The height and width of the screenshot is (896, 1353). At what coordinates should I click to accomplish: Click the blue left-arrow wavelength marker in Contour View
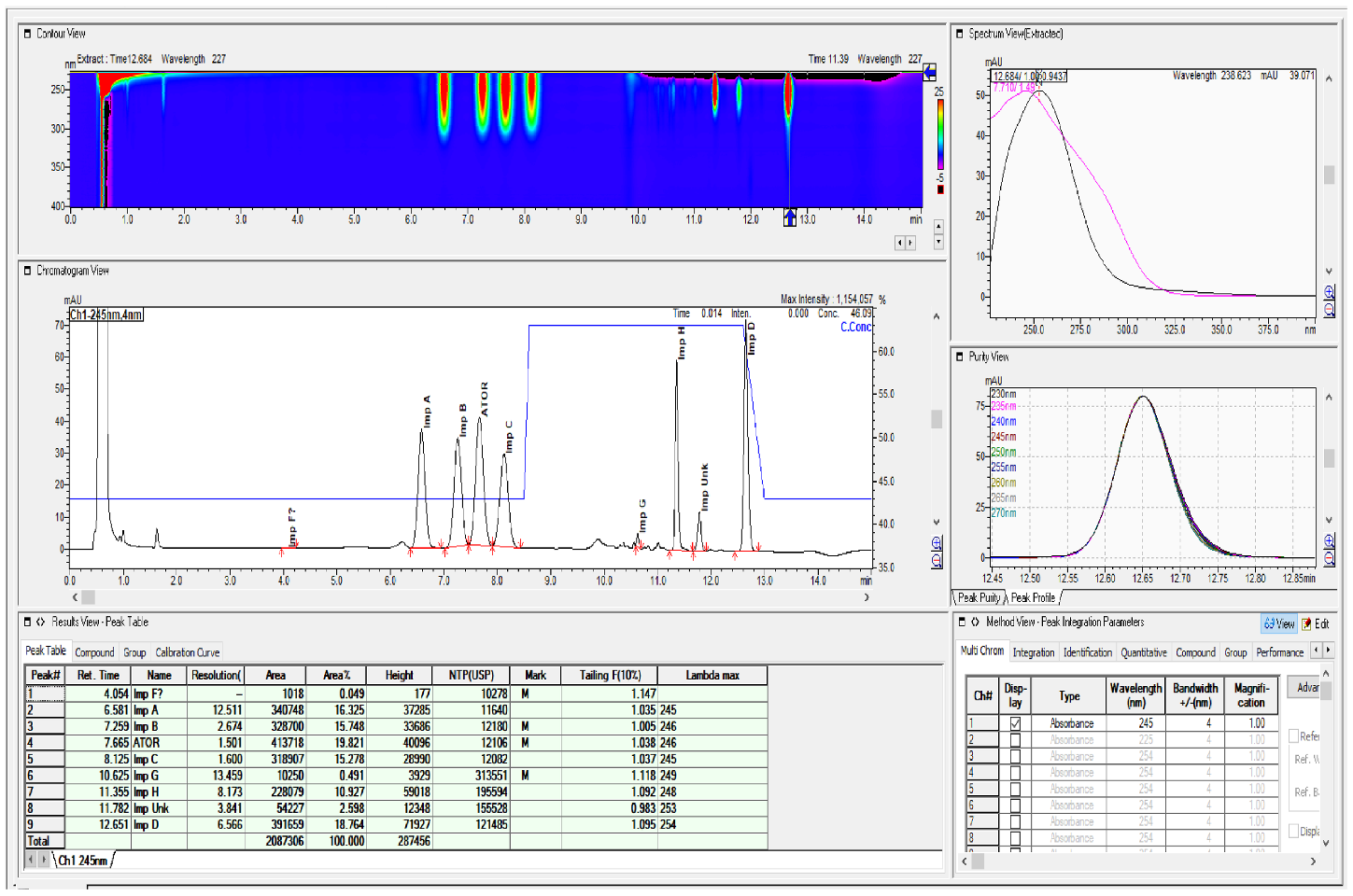(x=929, y=72)
